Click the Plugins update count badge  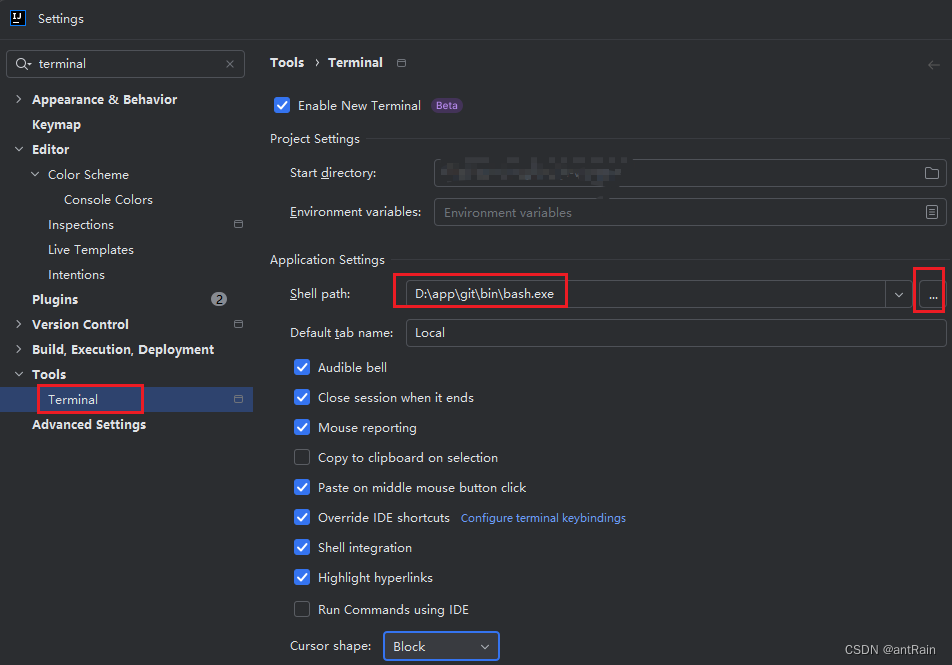[219, 299]
